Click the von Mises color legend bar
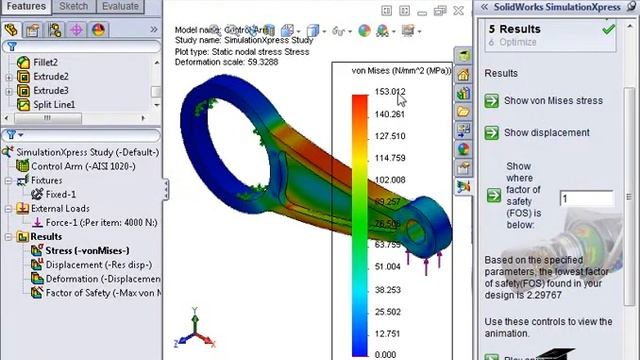This screenshot has height=360, width=640. click(x=360, y=225)
